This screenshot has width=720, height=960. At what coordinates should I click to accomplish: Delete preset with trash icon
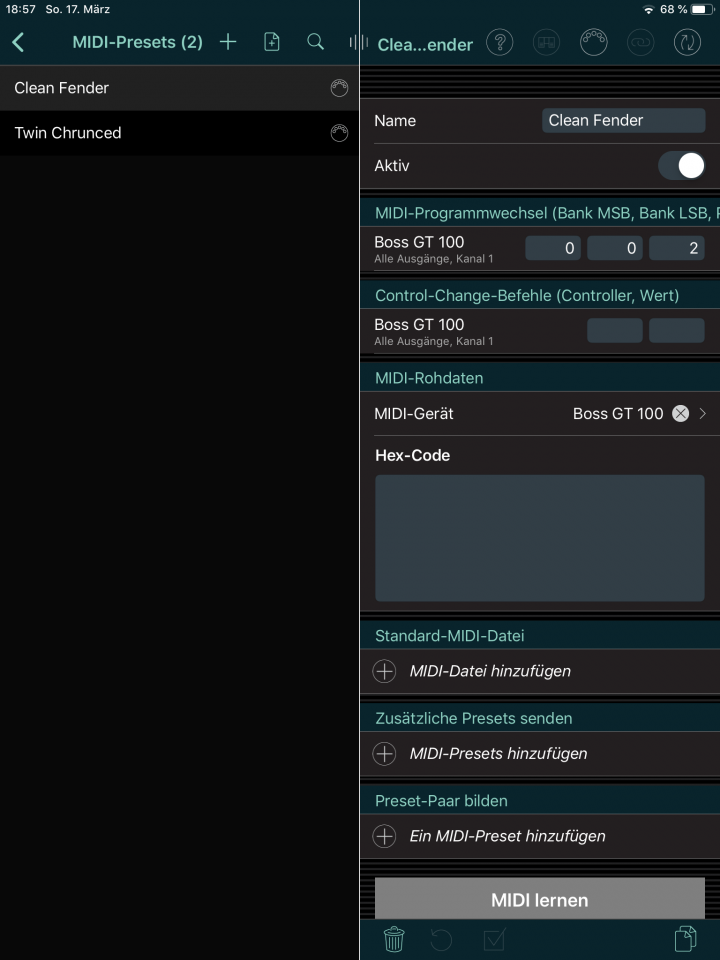point(394,939)
